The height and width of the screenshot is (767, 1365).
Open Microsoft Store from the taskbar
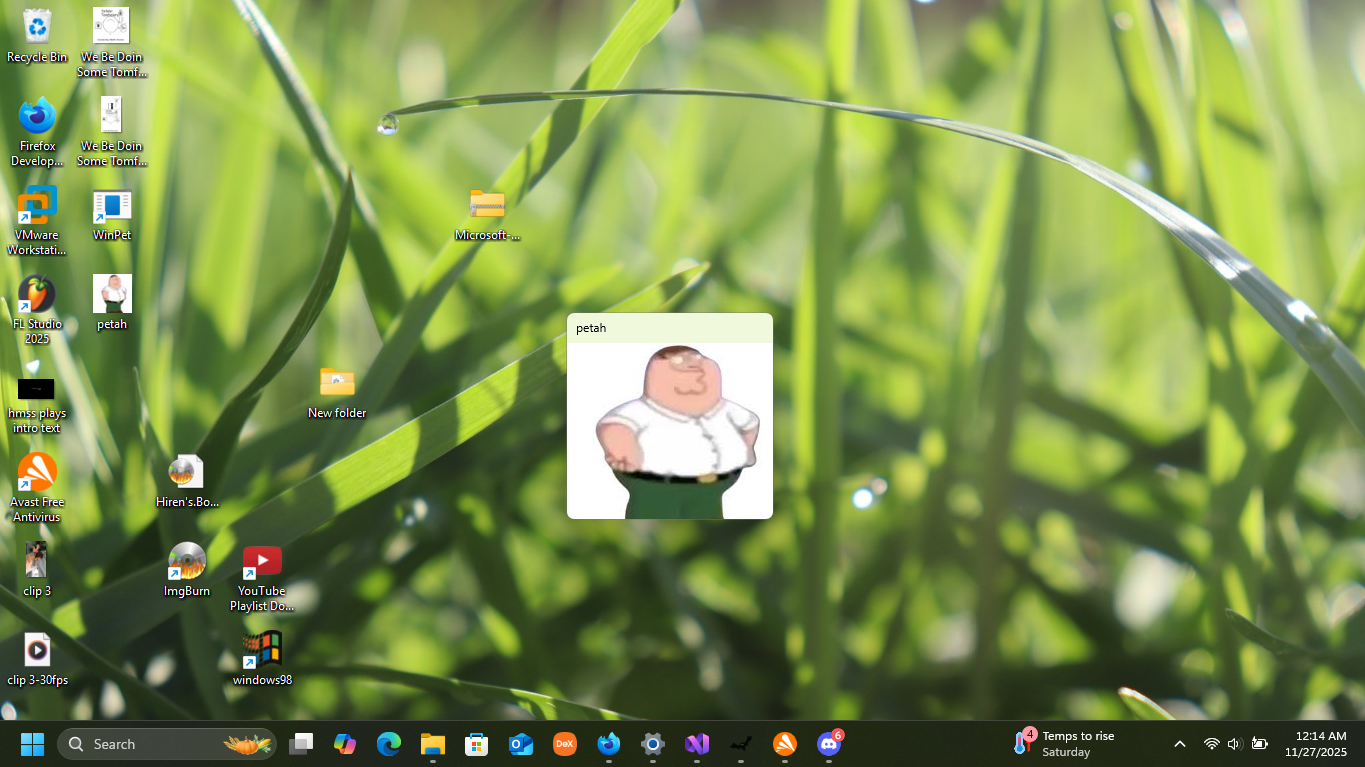(477, 744)
